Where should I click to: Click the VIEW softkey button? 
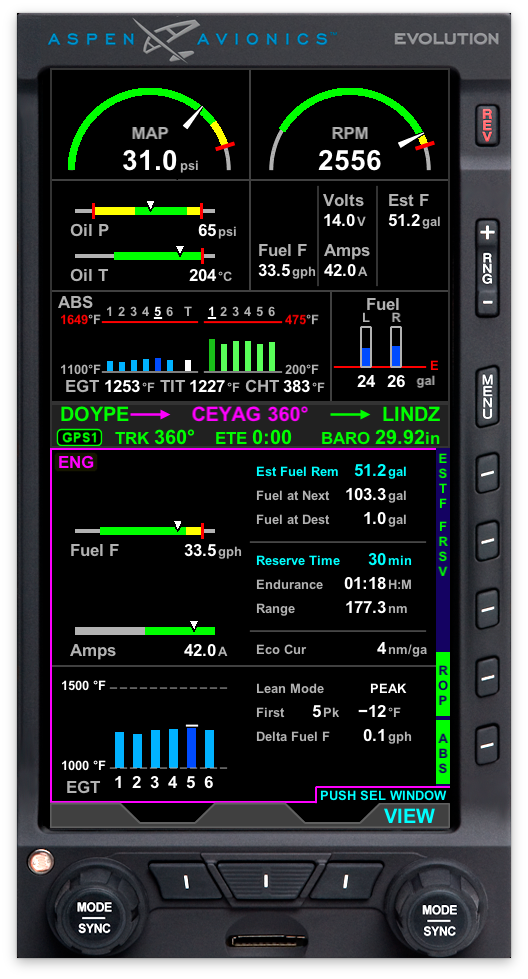click(409, 815)
